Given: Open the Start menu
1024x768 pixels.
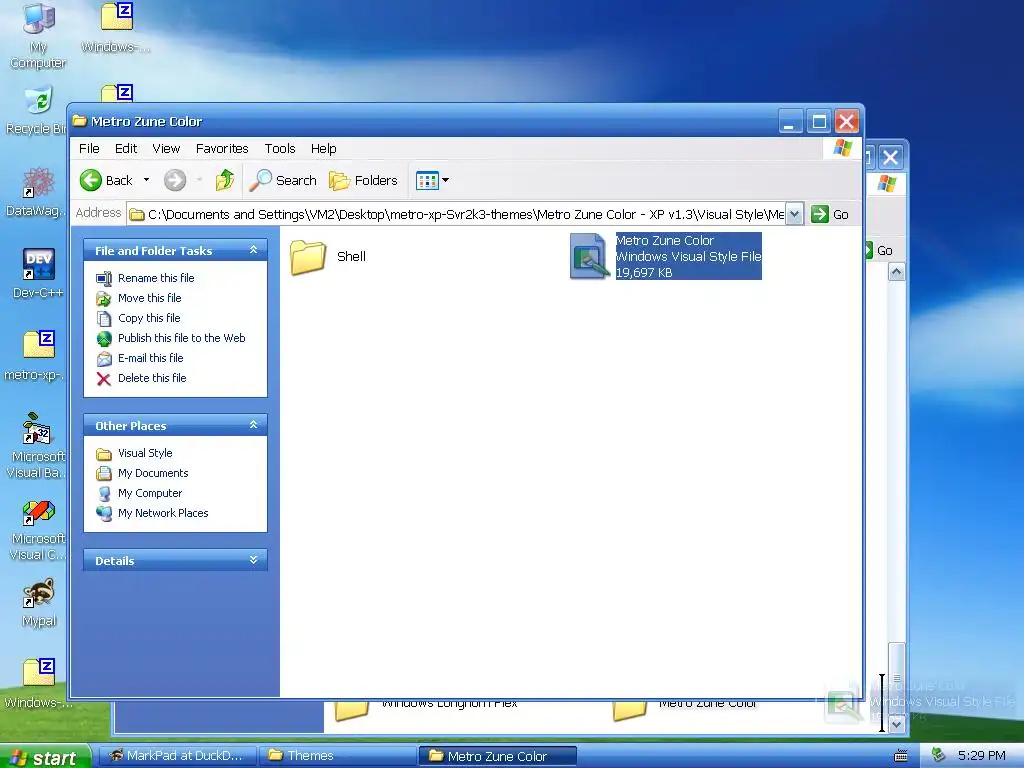Looking at the screenshot, I should [x=44, y=757].
